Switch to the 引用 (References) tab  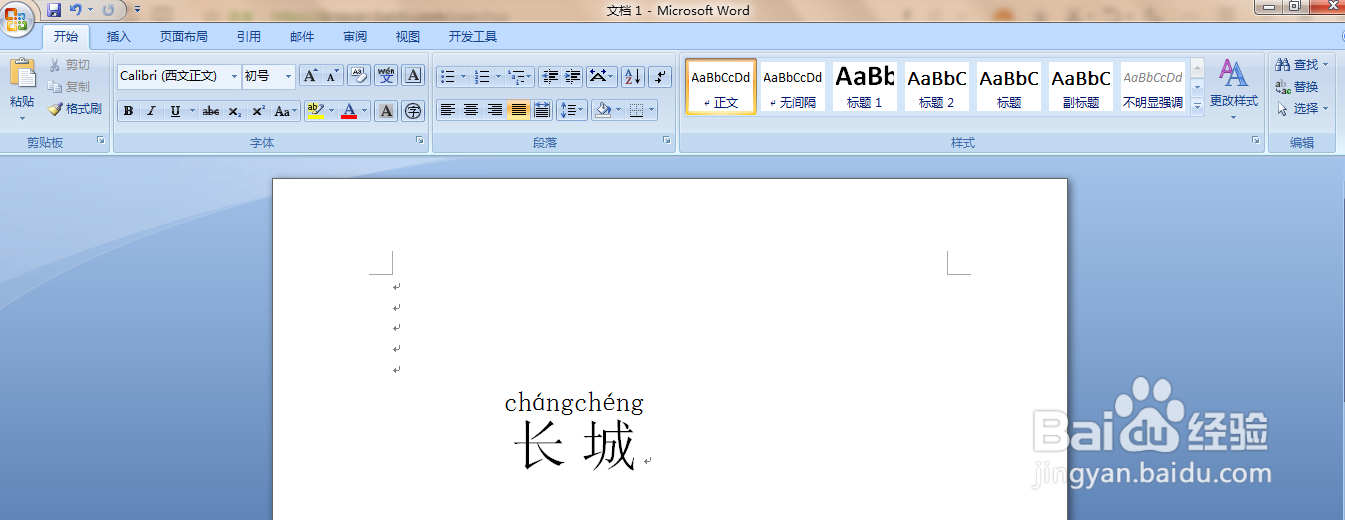pyautogui.click(x=249, y=37)
